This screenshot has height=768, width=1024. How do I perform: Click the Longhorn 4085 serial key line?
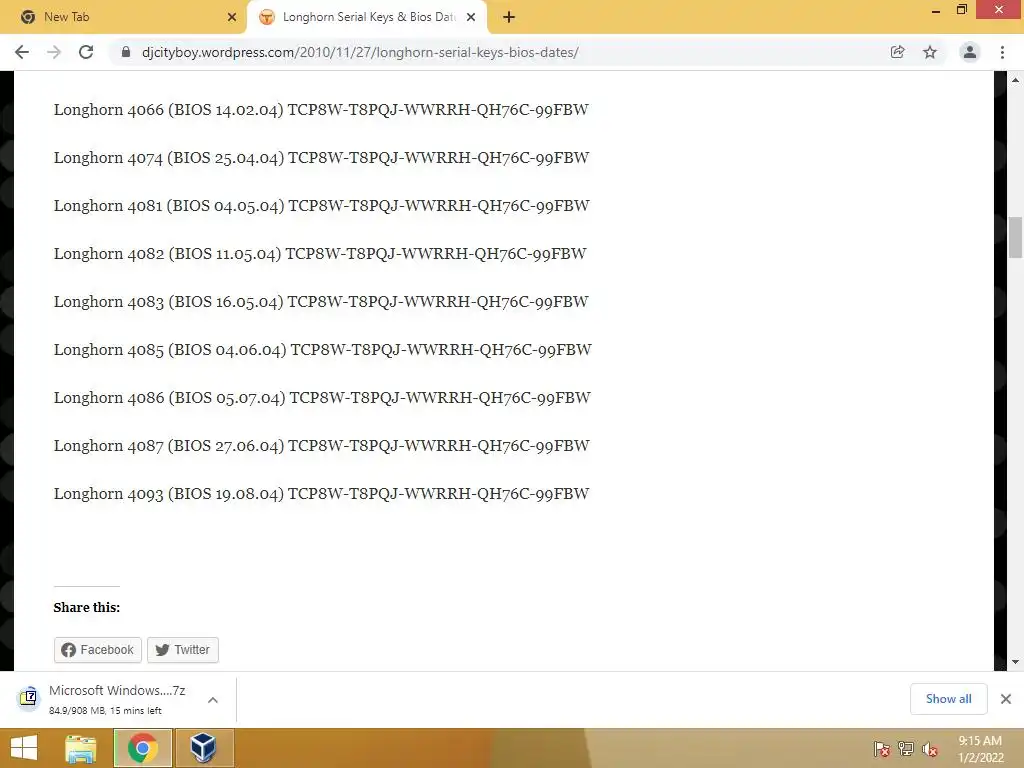pos(323,349)
